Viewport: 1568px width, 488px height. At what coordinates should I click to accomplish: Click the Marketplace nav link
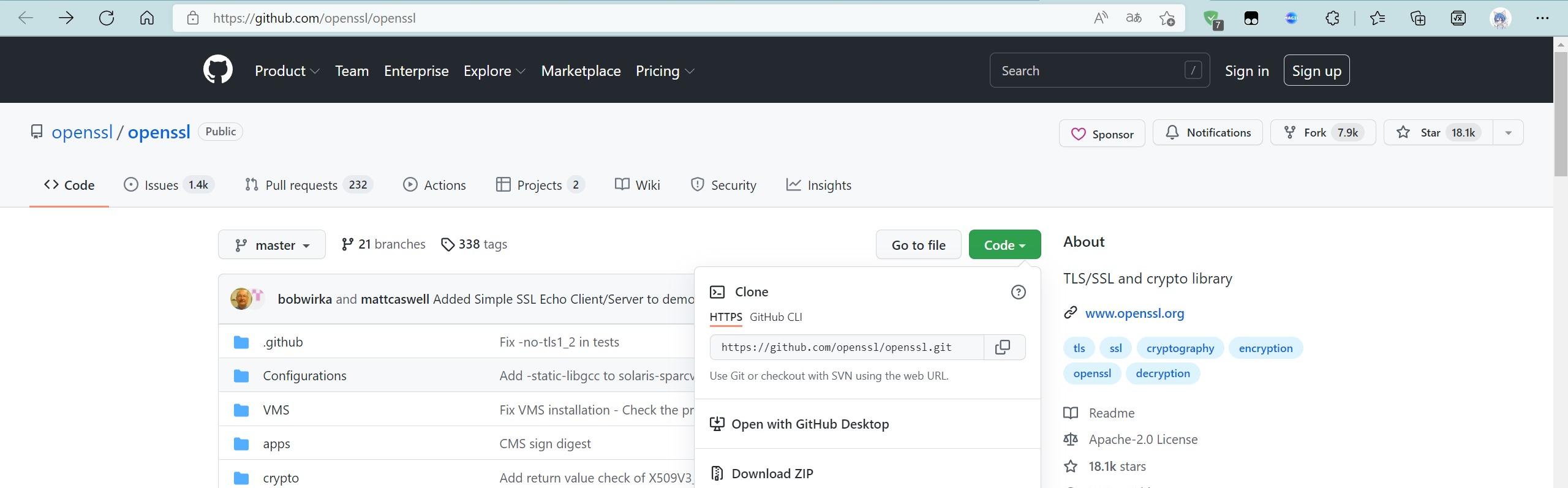[x=581, y=71]
